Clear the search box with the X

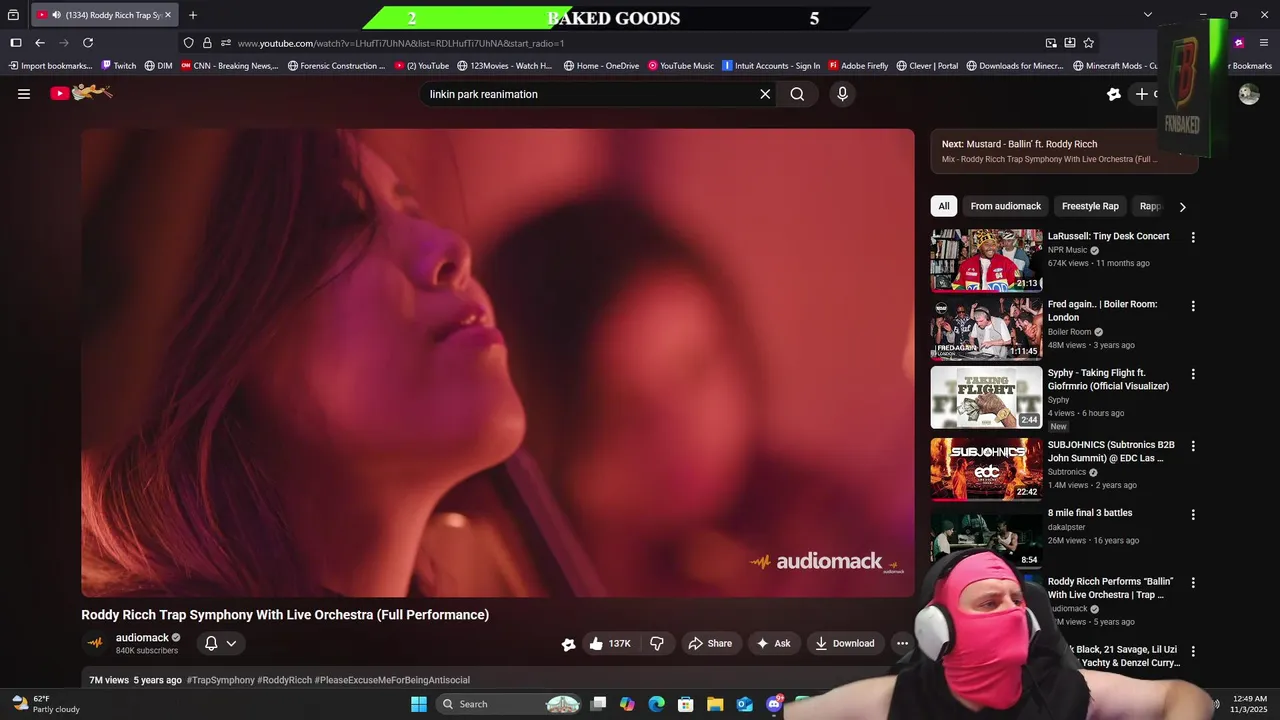point(765,94)
